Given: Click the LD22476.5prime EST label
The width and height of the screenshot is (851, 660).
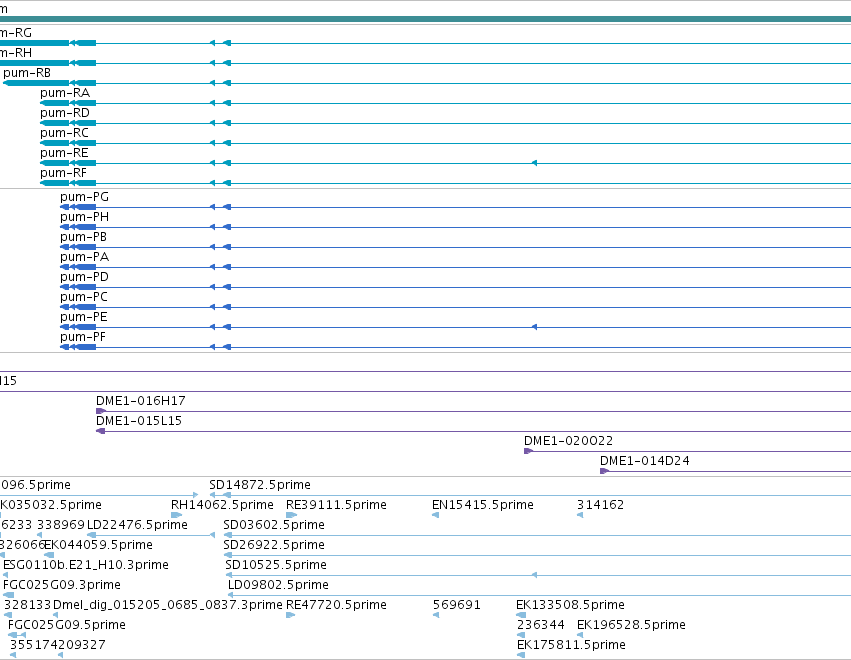Looking at the screenshot, I should (x=137, y=525).
